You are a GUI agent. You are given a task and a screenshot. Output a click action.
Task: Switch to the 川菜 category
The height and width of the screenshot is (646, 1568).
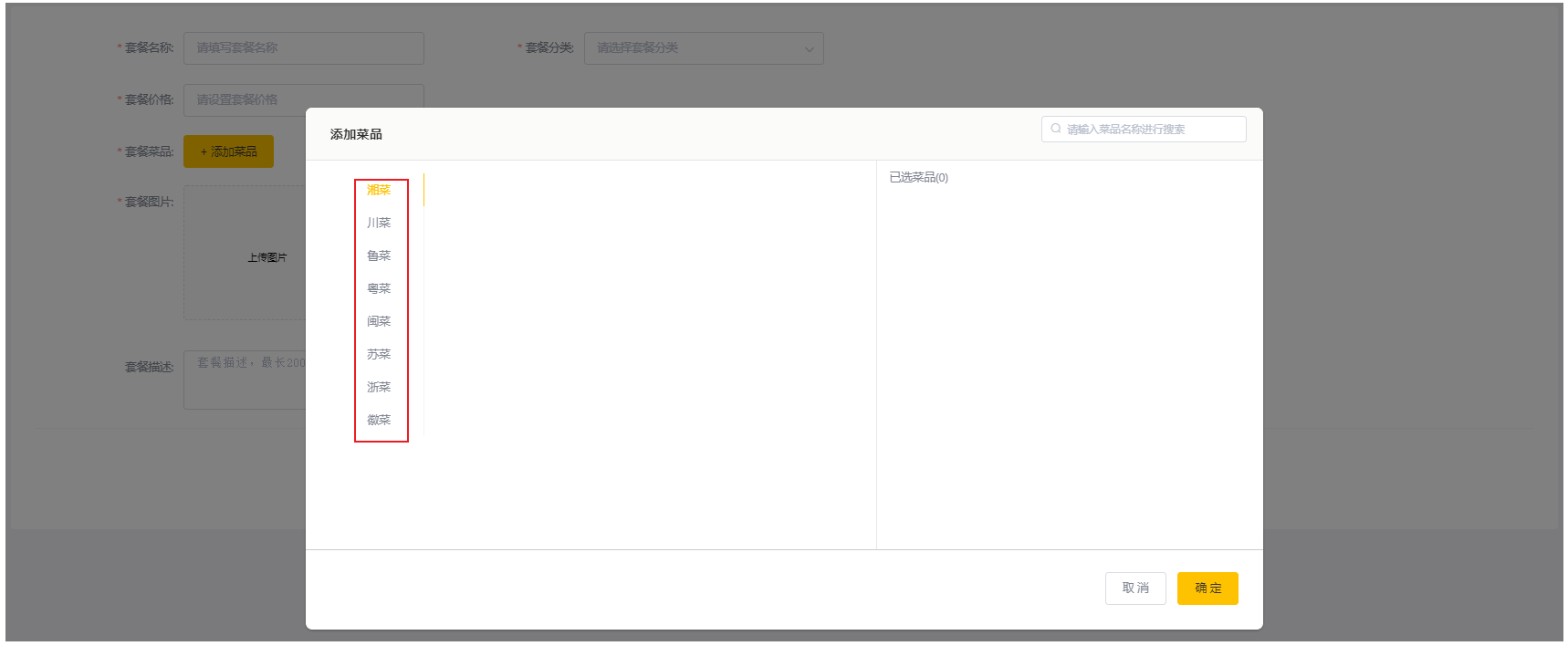tap(379, 223)
